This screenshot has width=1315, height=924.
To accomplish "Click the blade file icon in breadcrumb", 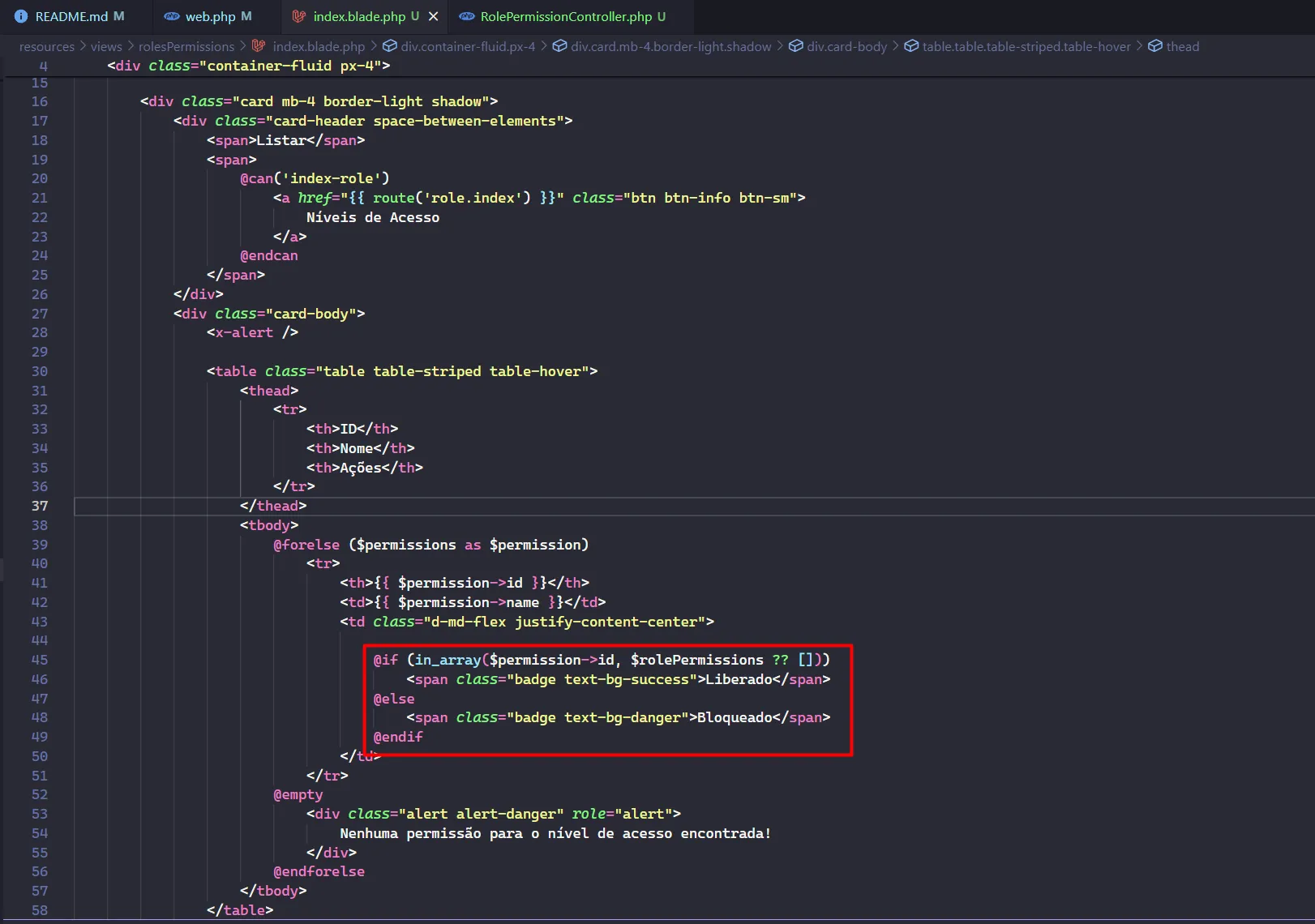I will [x=259, y=46].
